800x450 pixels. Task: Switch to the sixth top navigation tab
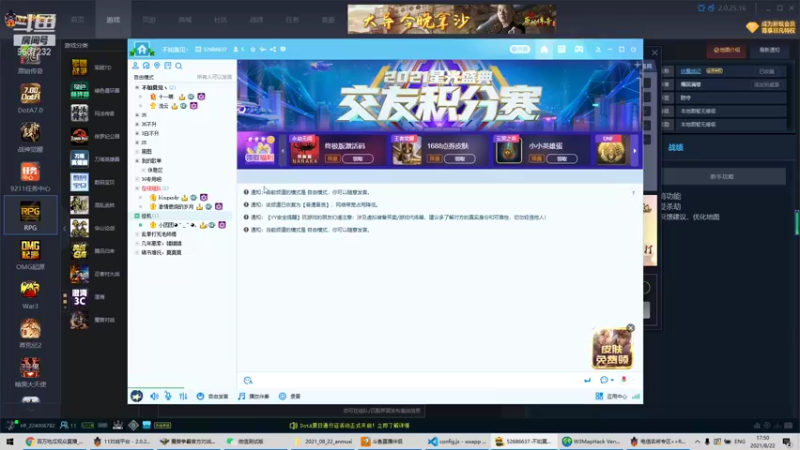point(256,19)
